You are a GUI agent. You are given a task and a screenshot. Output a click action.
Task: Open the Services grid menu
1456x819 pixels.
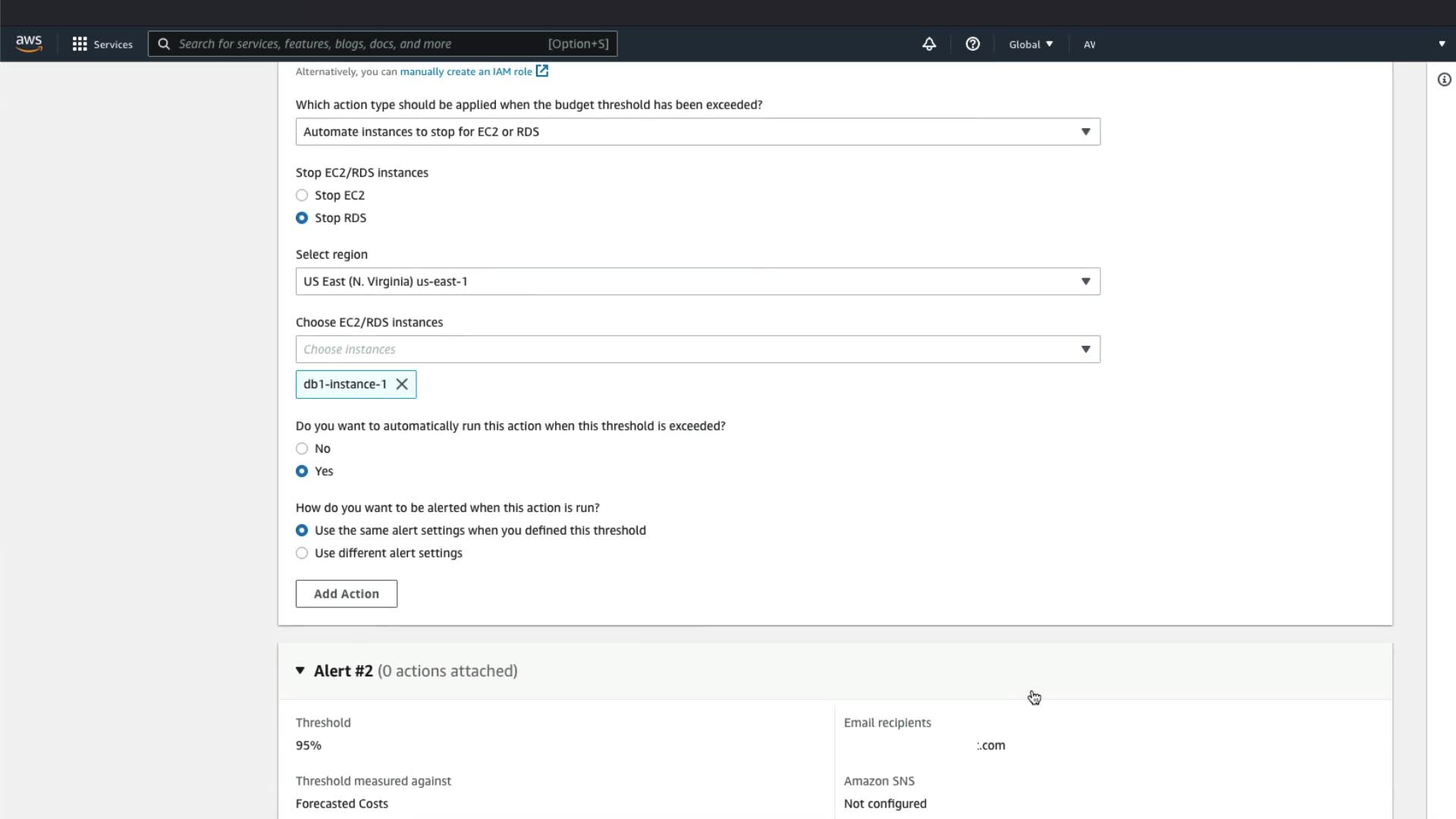tap(80, 44)
